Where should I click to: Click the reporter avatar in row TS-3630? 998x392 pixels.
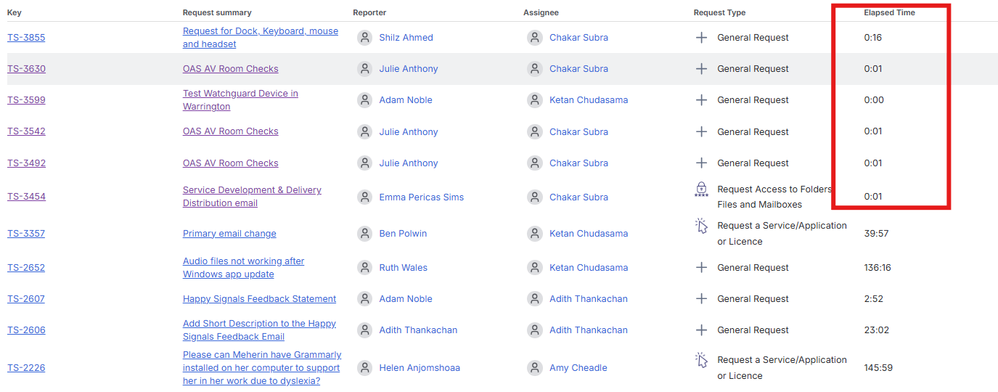point(365,69)
